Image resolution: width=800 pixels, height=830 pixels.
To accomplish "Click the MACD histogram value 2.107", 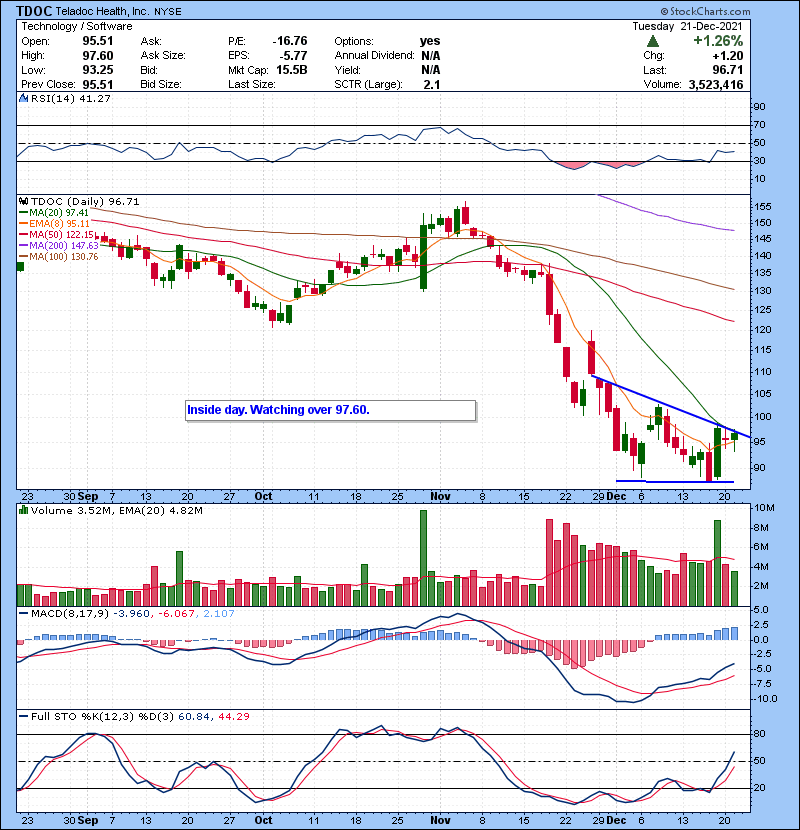I will pyautogui.click(x=218, y=614).
